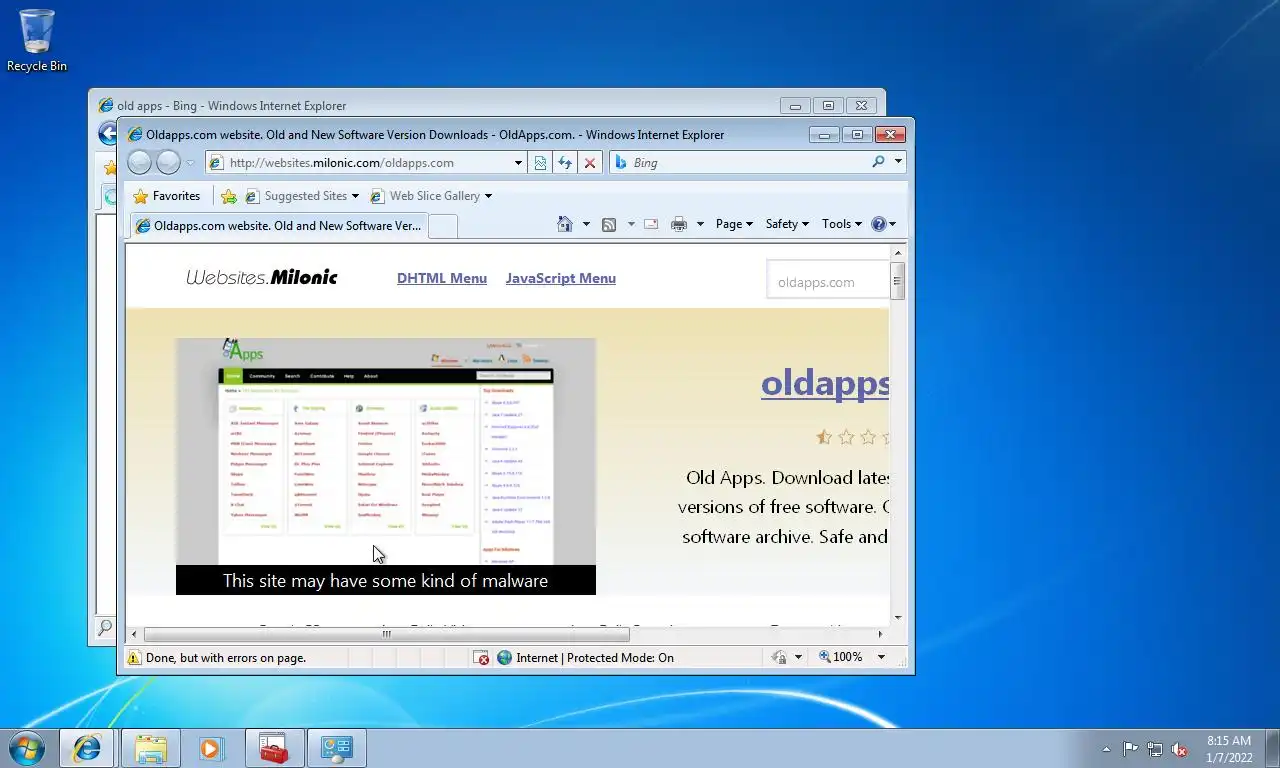This screenshot has height=768, width=1280.
Task: Click the scroll right arrow
Action: [880, 634]
